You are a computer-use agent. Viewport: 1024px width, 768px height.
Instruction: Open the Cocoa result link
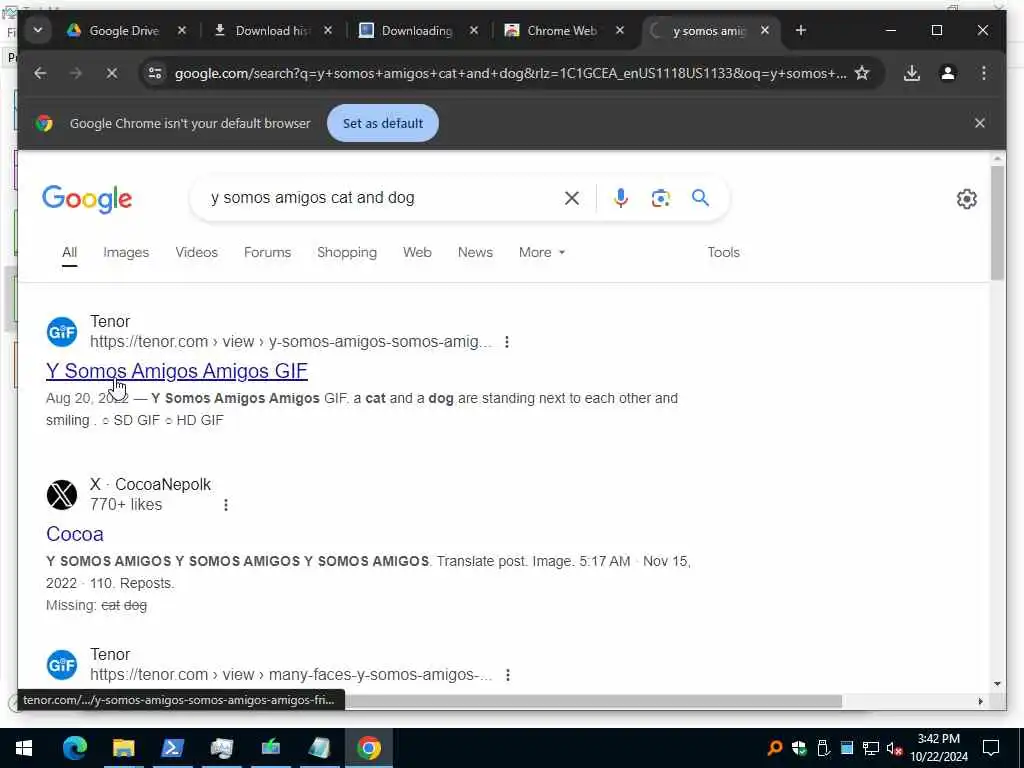point(75,534)
